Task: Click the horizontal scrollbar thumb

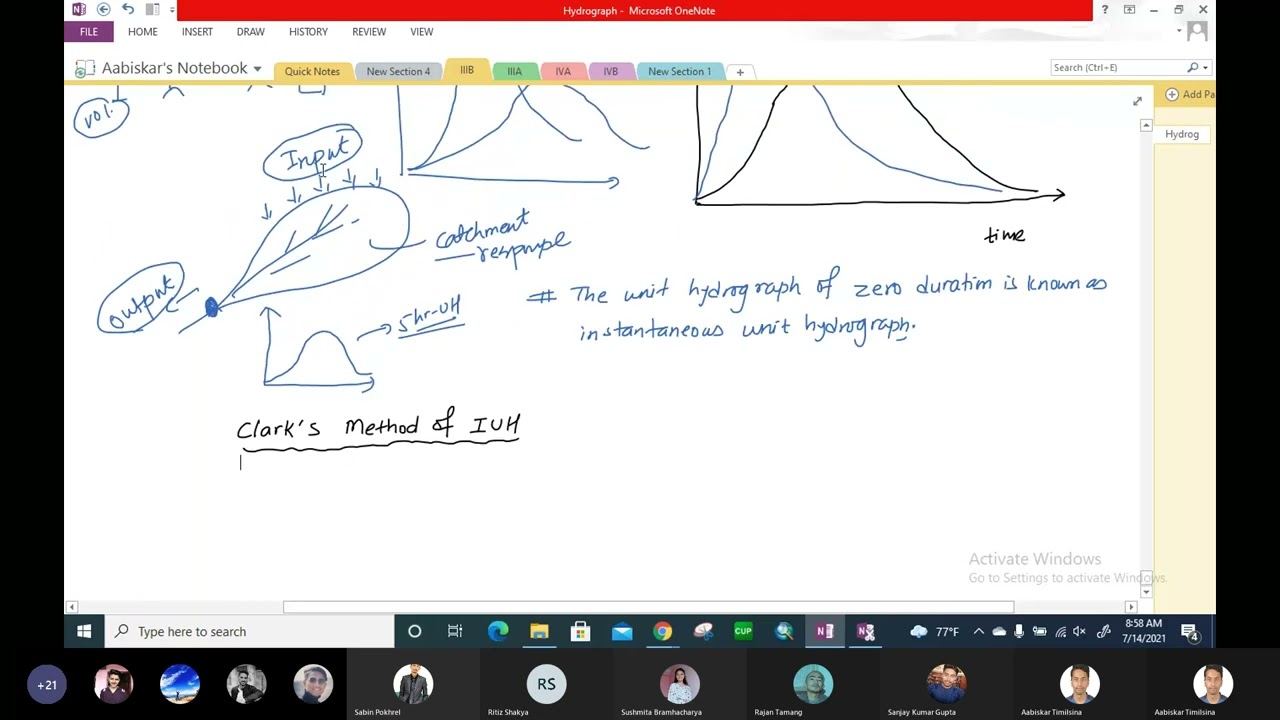Action: click(648, 607)
